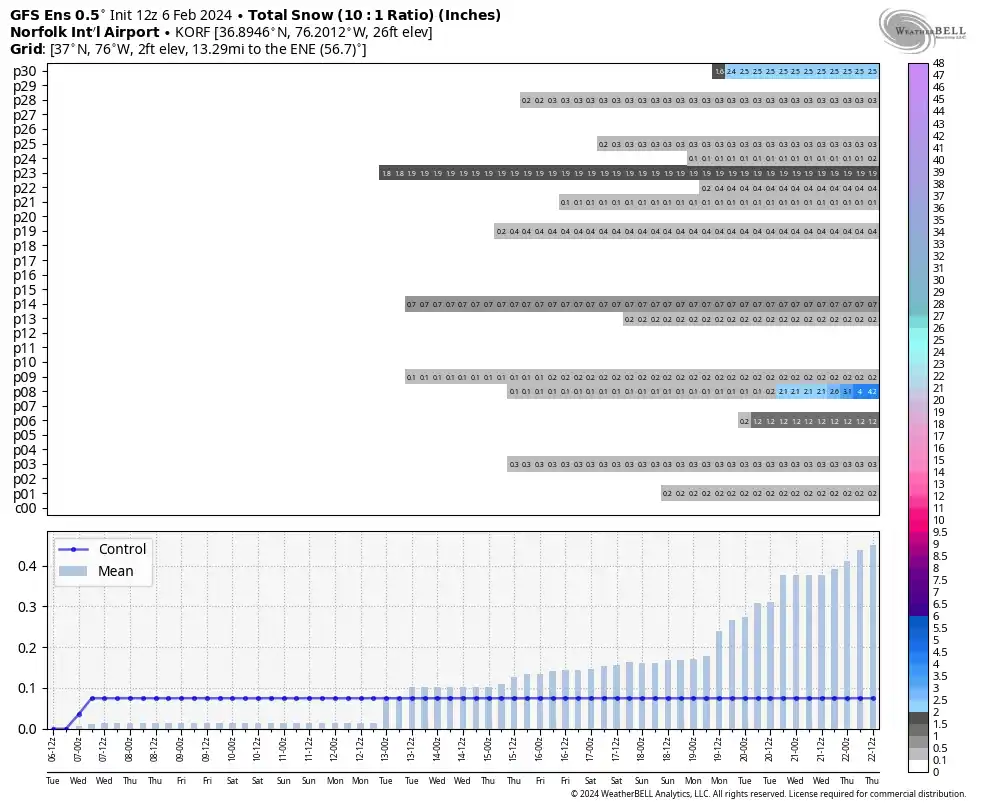
Task: Select ensemble member p08 row label
Action: point(25,392)
